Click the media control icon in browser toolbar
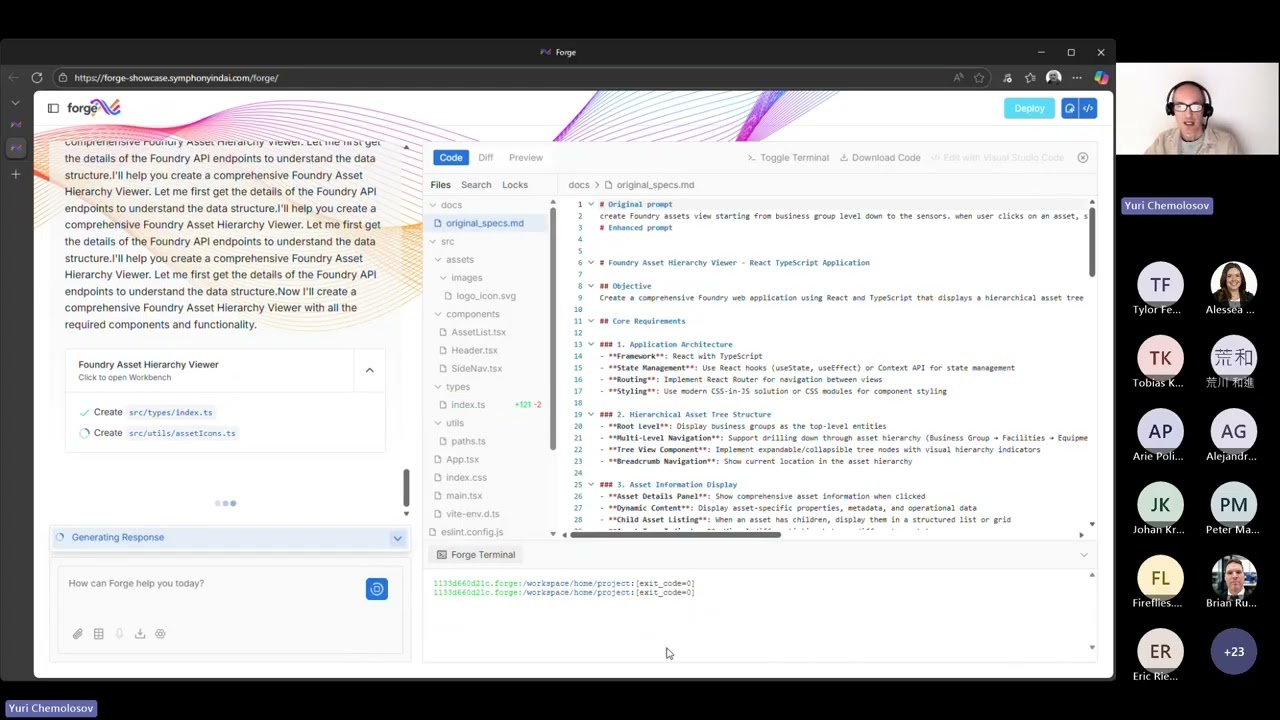1280x720 pixels. coord(1007,77)
